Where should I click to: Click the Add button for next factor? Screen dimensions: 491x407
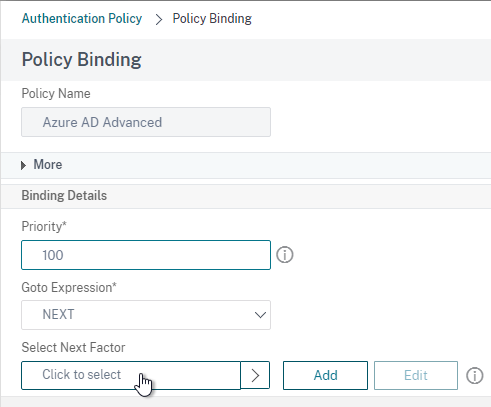click(325, 375)
